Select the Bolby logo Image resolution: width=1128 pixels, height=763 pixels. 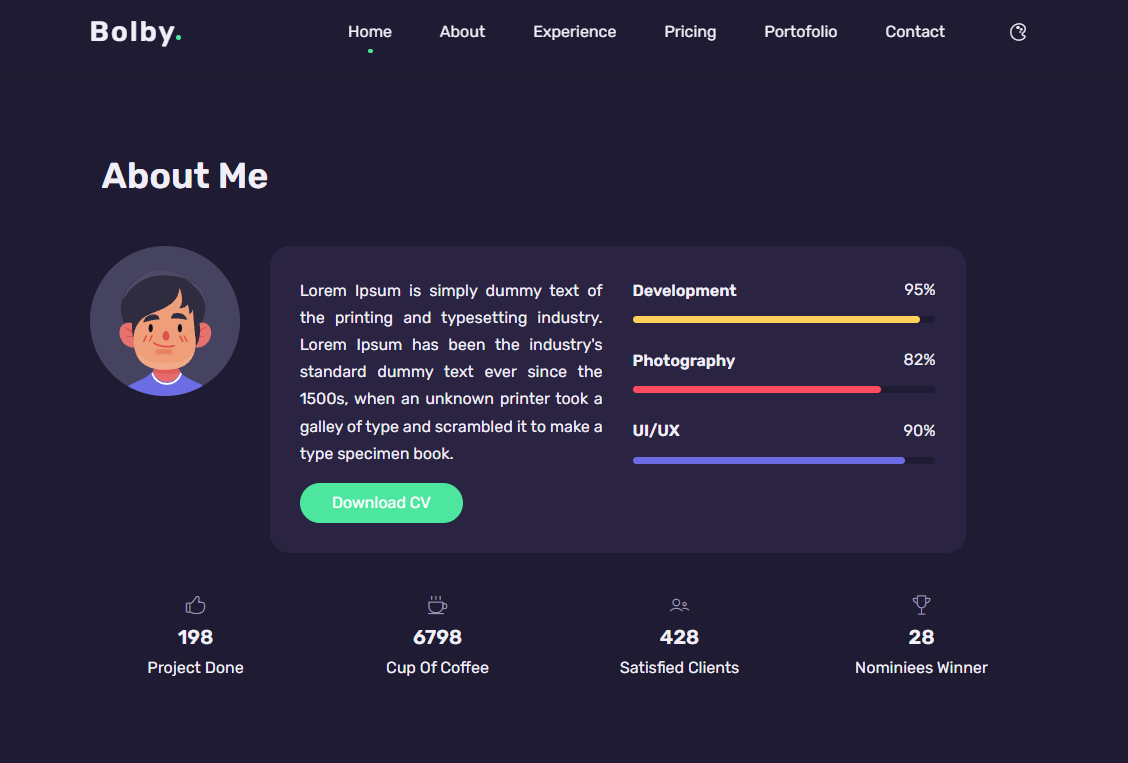[136, 31]
